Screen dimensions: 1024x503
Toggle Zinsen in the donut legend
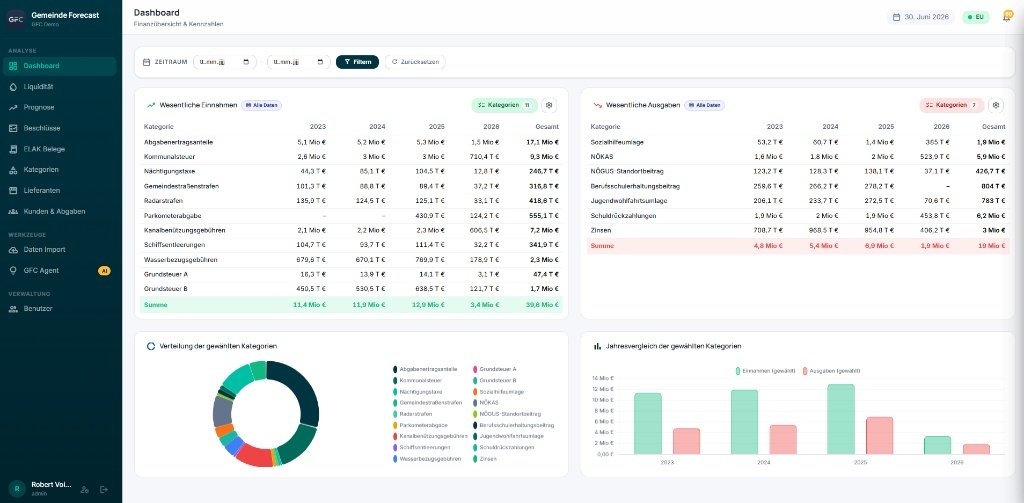(484, 459)
